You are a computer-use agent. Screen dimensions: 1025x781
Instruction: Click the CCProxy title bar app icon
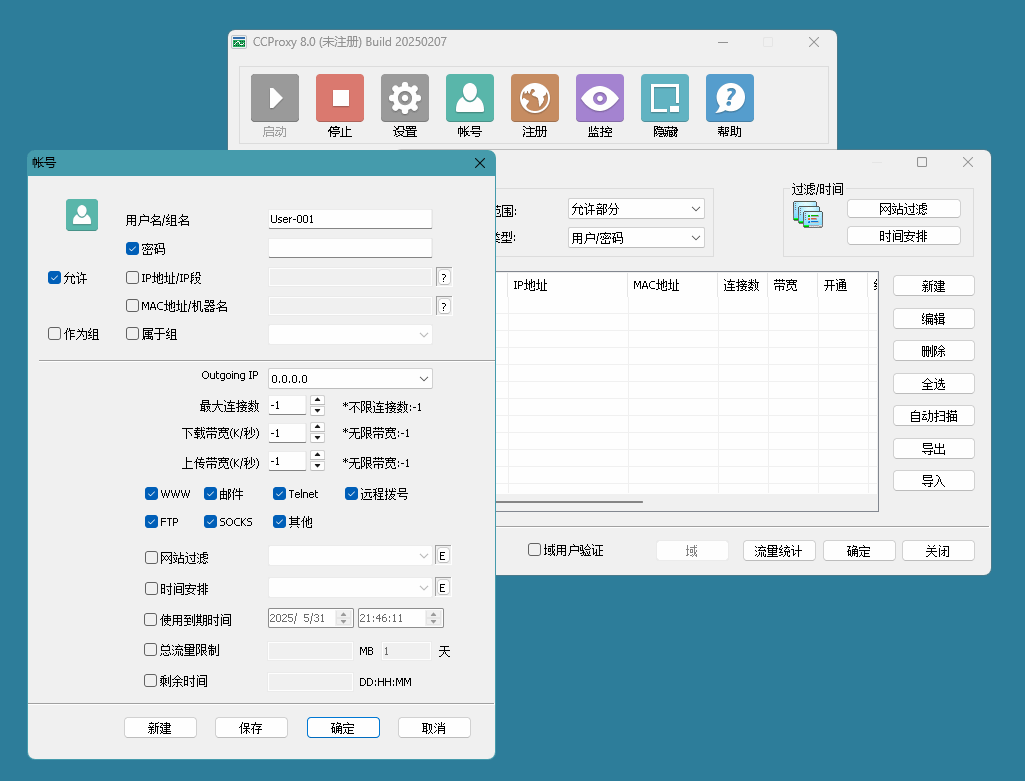239,42
